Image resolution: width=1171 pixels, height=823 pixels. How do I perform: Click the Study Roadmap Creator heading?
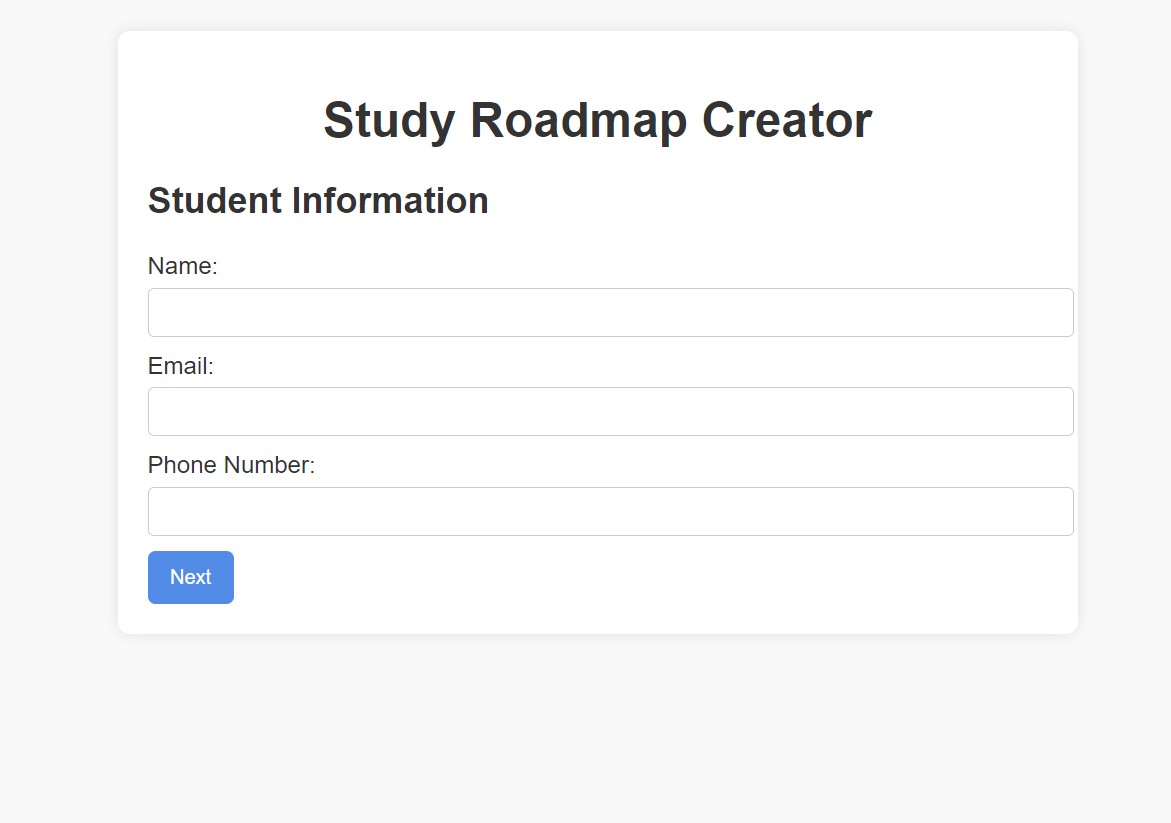pos(597,120)
